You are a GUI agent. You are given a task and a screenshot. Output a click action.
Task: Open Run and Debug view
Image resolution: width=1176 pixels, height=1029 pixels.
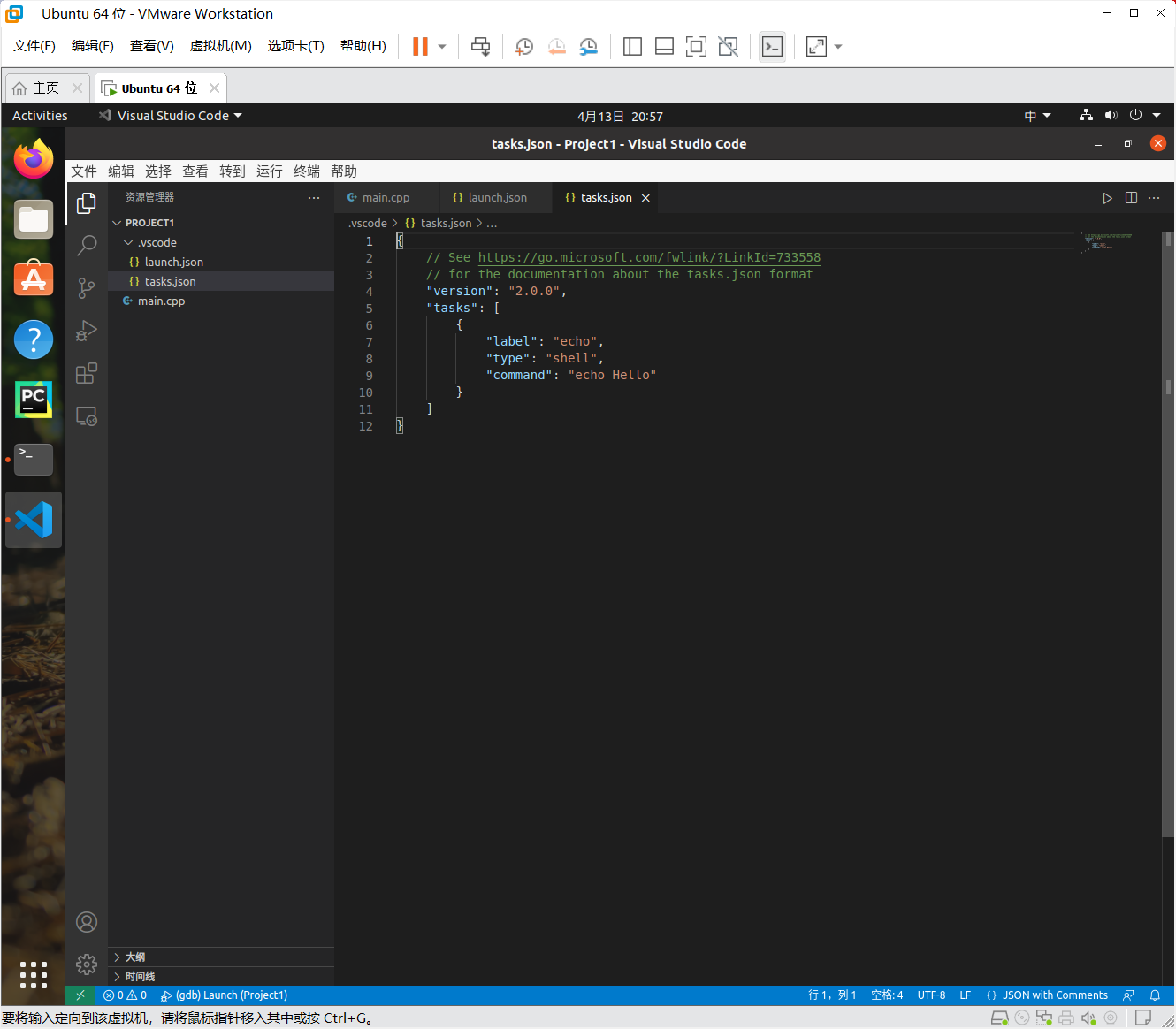coord(87,330)
